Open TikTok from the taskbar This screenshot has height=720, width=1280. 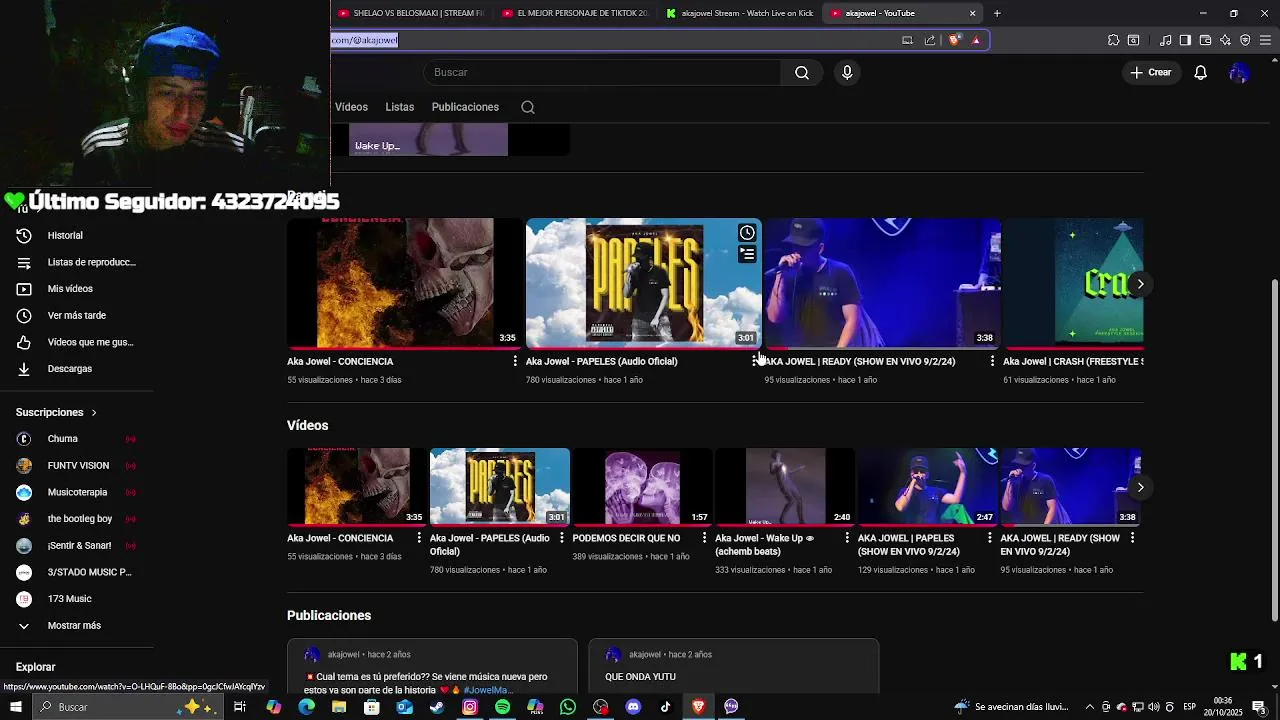tap(666, 707)
